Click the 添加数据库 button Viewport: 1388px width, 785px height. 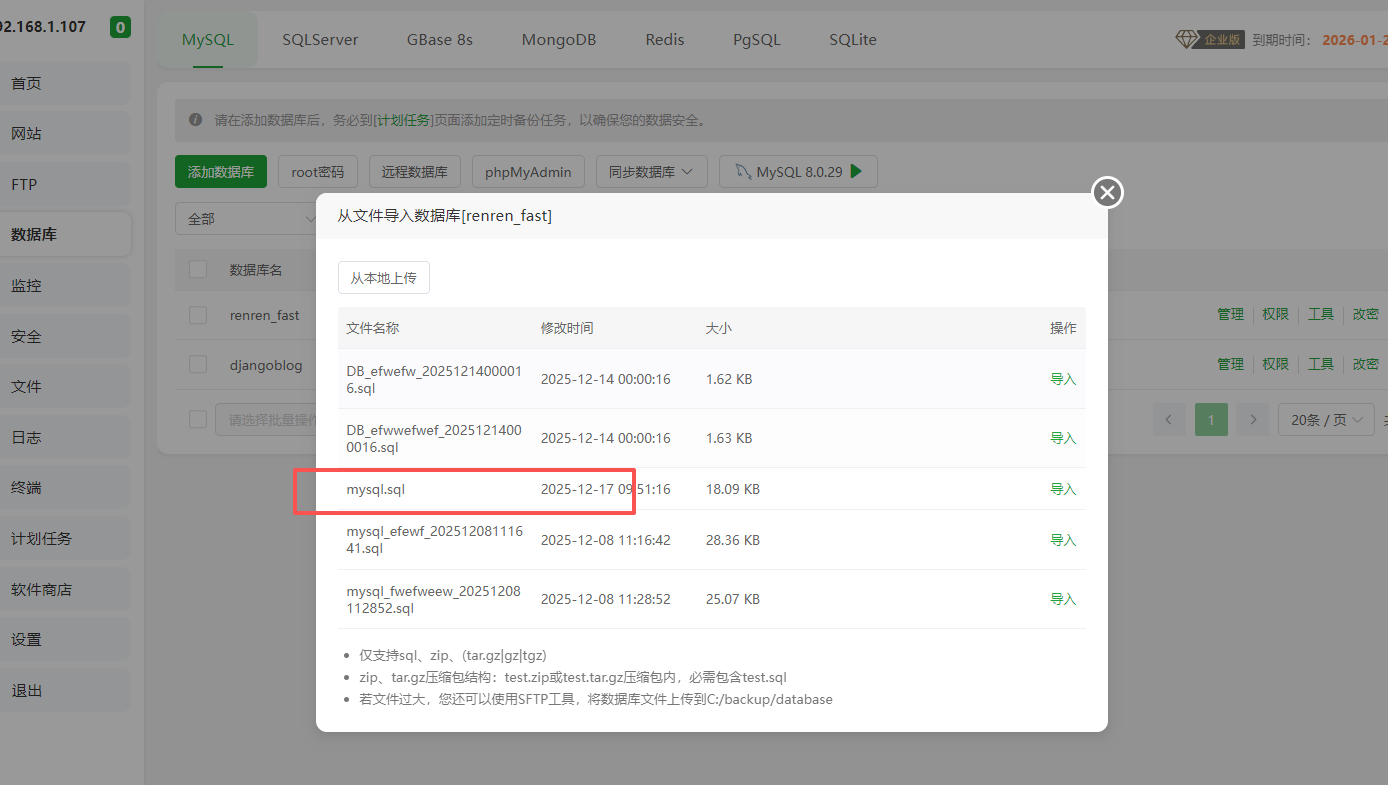point(220,171)
